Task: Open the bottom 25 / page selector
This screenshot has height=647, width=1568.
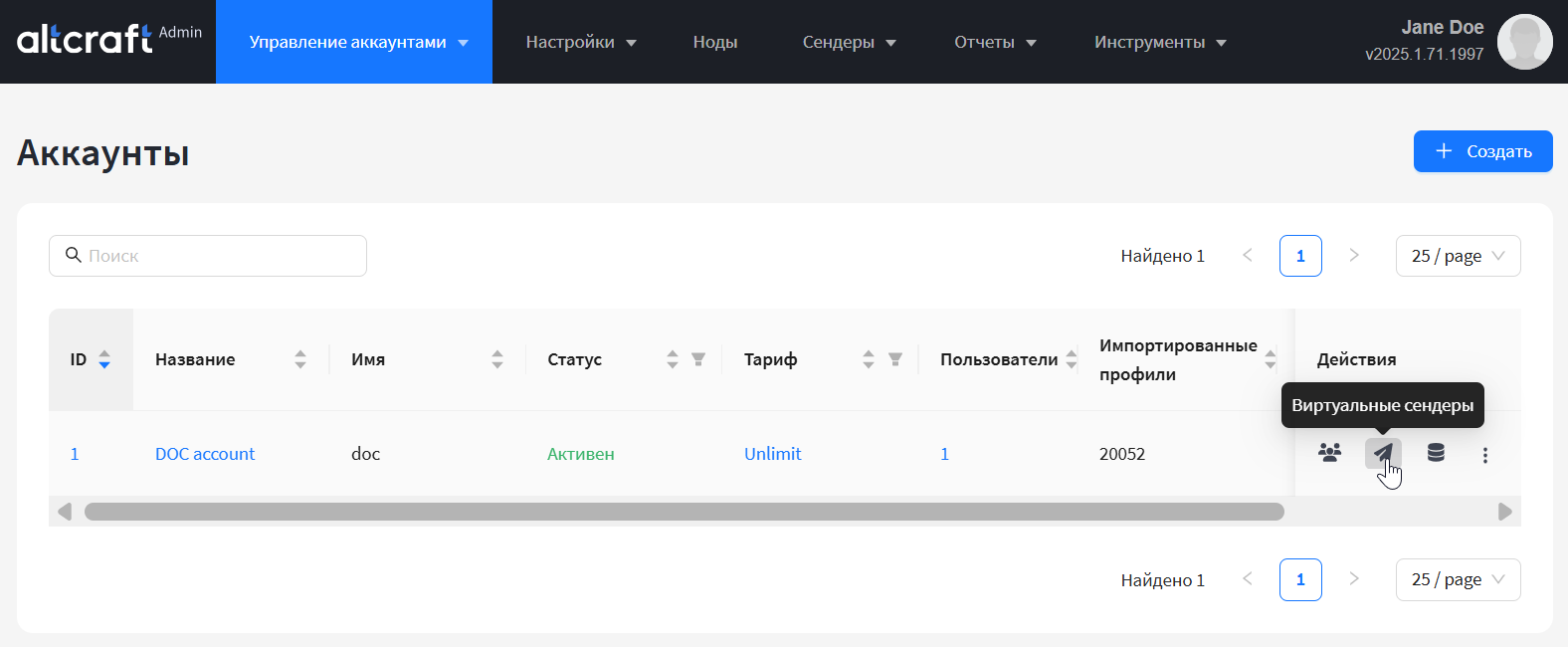Action: coord(1458,579)
